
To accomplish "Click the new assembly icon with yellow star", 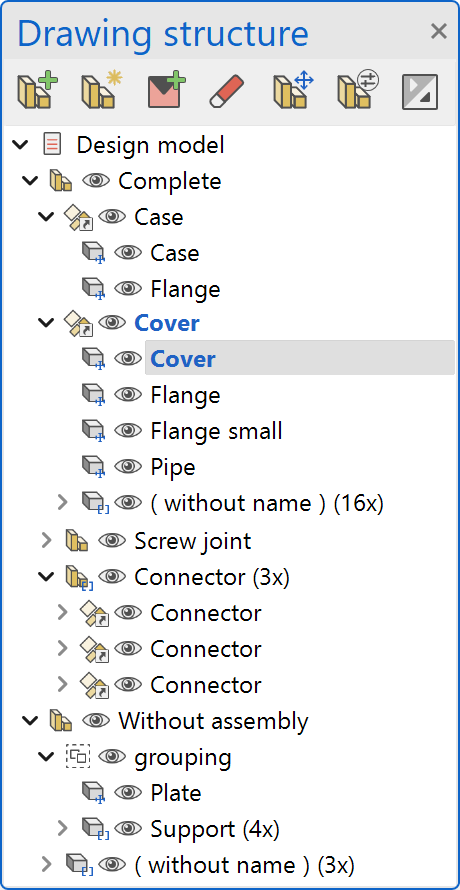I will [102, 90].
